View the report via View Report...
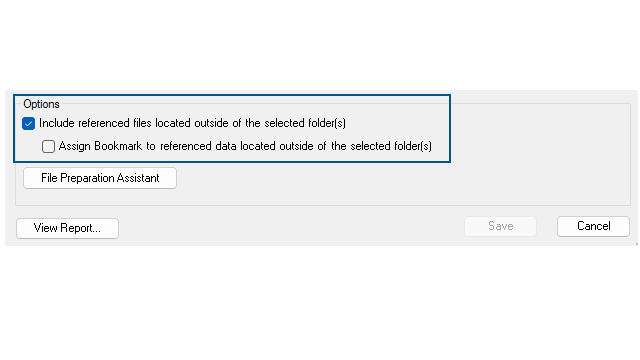Image resolution: width=640 pixels, height=360 pixels. (67, 228)
